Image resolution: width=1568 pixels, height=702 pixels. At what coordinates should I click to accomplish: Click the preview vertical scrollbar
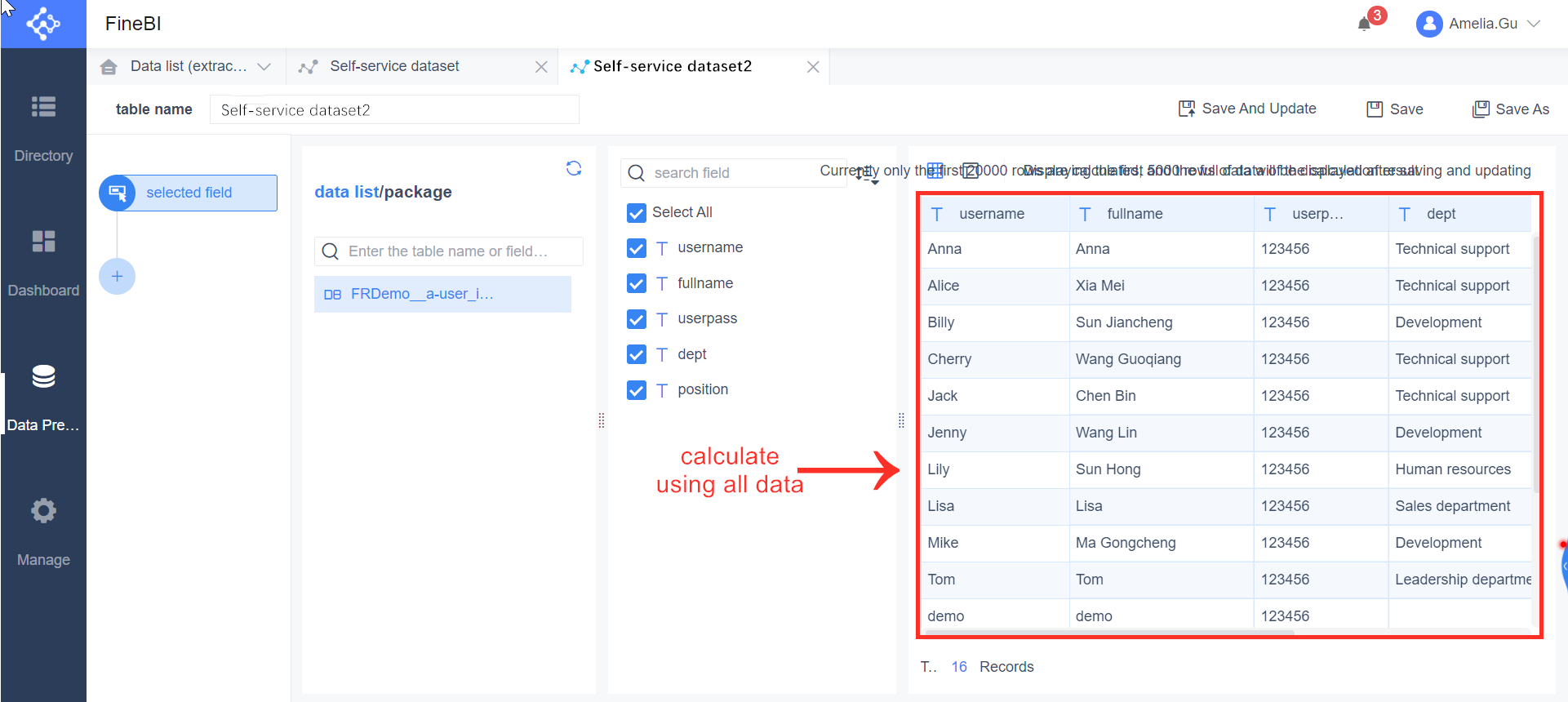[x=1536, y=365]
